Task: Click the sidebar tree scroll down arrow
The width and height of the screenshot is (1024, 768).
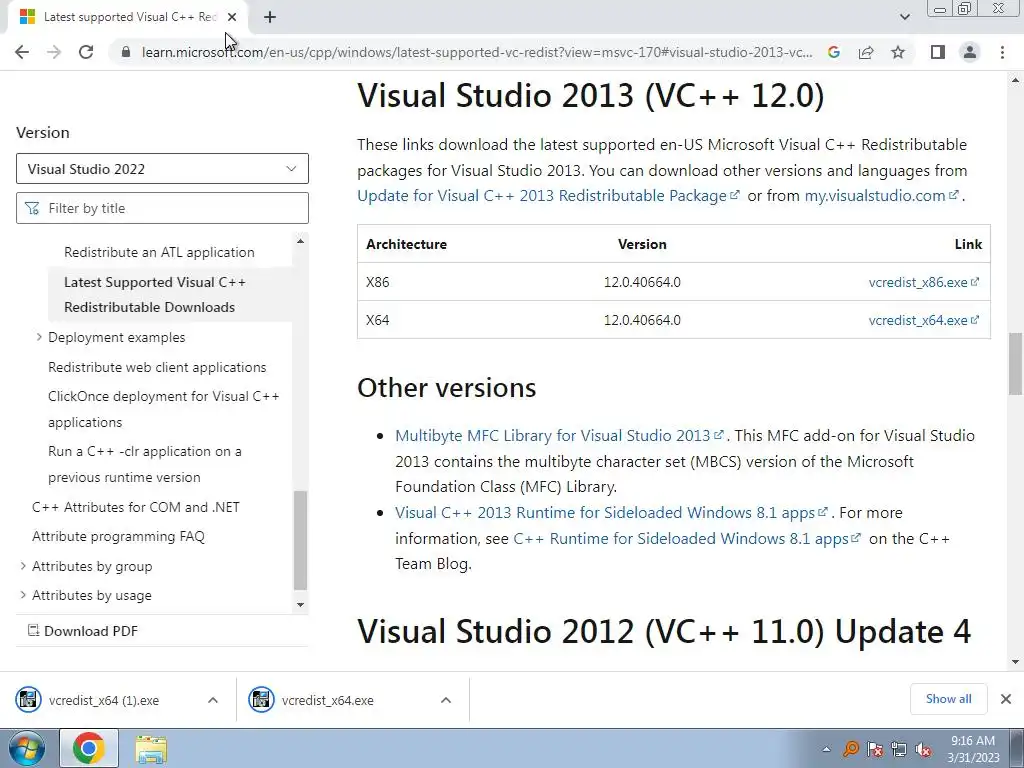Action: click(300, 605)
